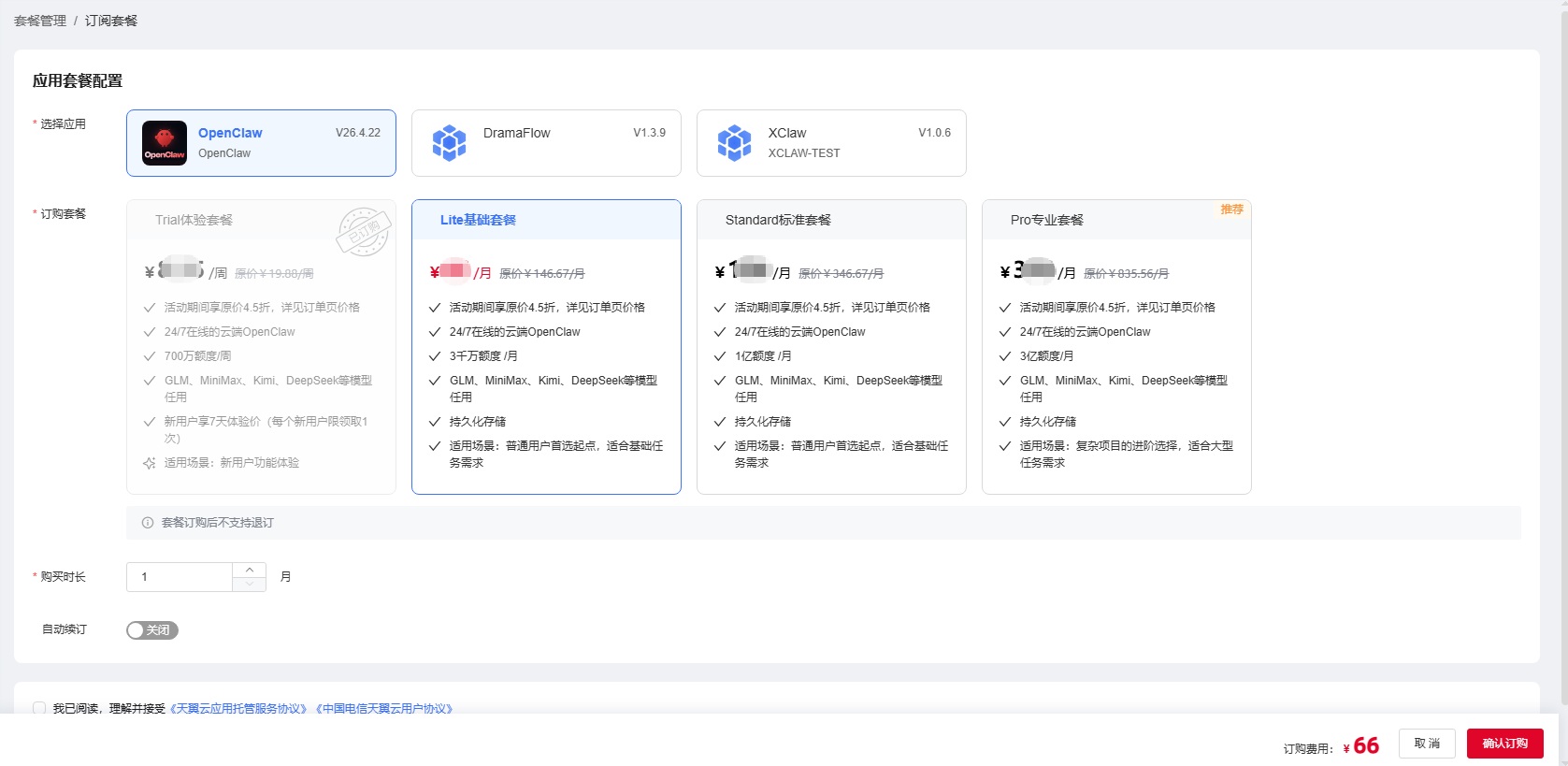Choose the Lite基础套餐 plan

[546, 347]
